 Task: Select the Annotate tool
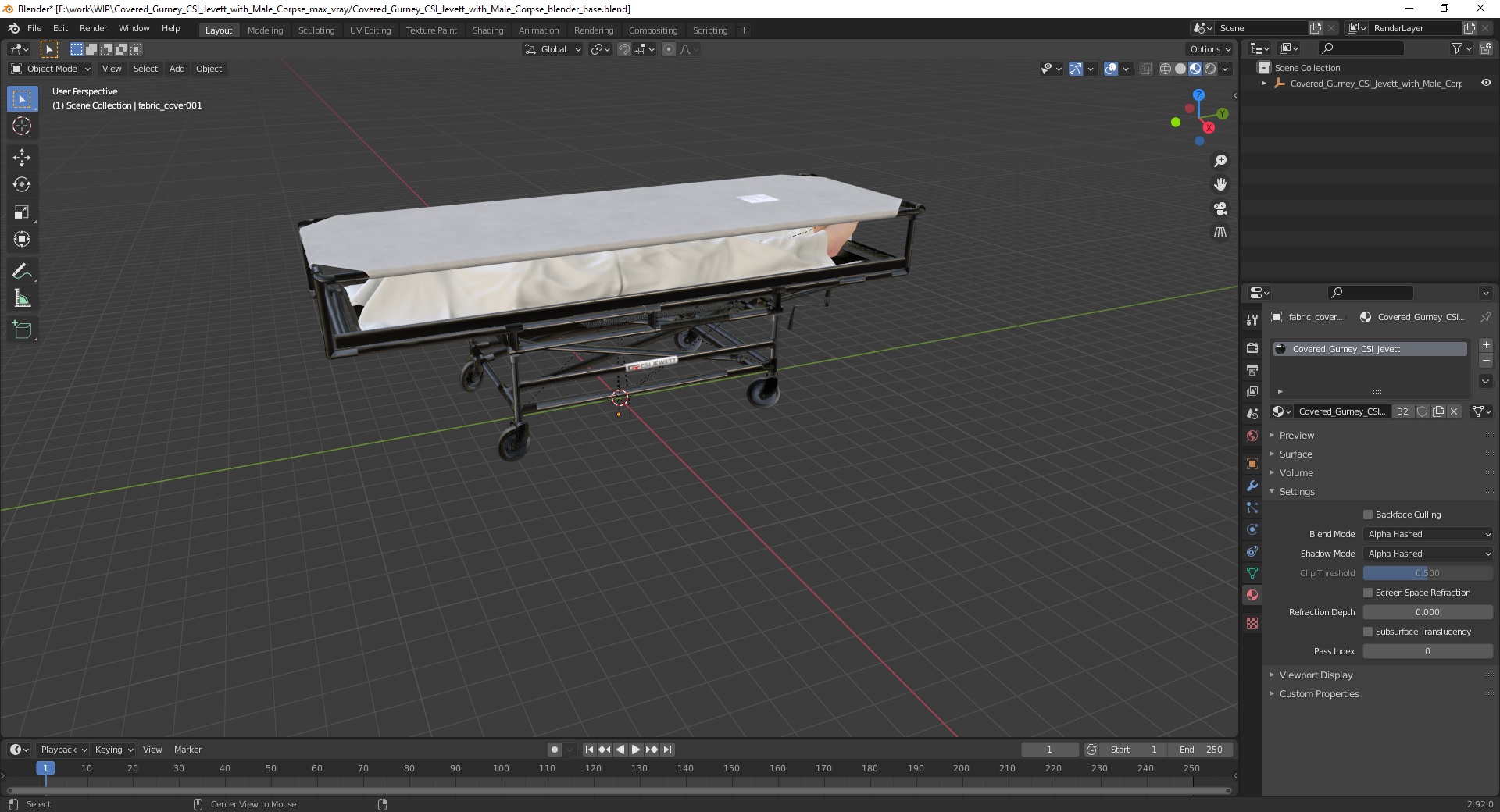coord(22,271)
